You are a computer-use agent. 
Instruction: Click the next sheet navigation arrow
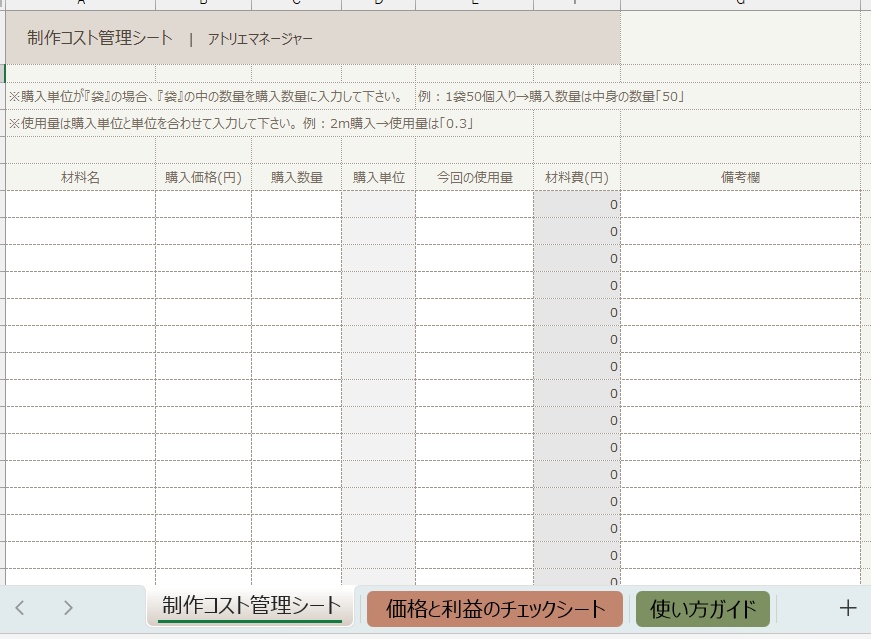68,607
